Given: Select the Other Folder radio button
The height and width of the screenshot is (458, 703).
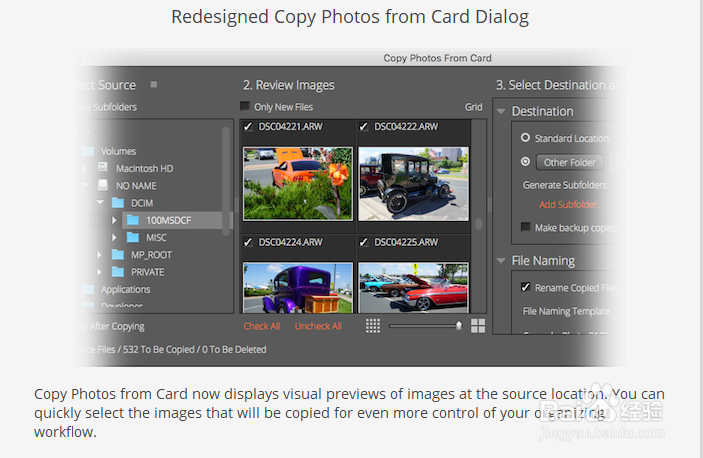Looking at the screenshot, I should (x=525, y=161).
